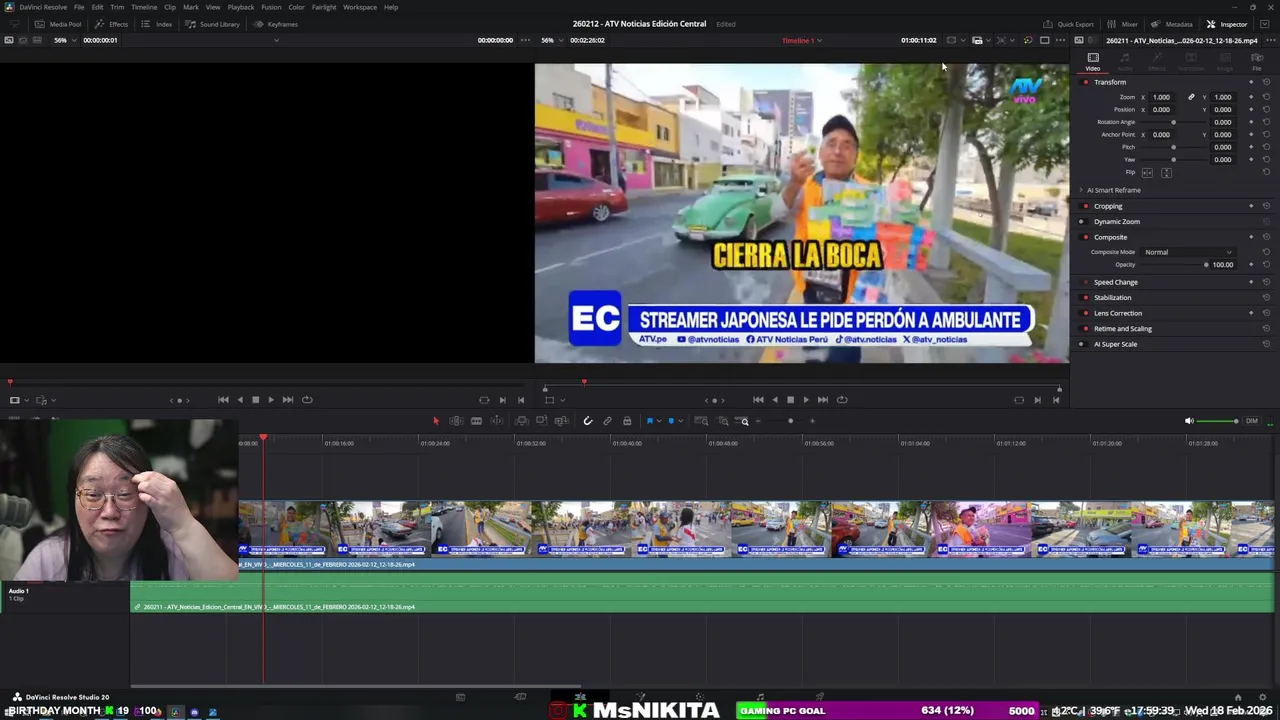Toggle the Stabilization enable switch
This screenshot has width=1280, height=720.
pyautogui.click(x=1086, y=297)
